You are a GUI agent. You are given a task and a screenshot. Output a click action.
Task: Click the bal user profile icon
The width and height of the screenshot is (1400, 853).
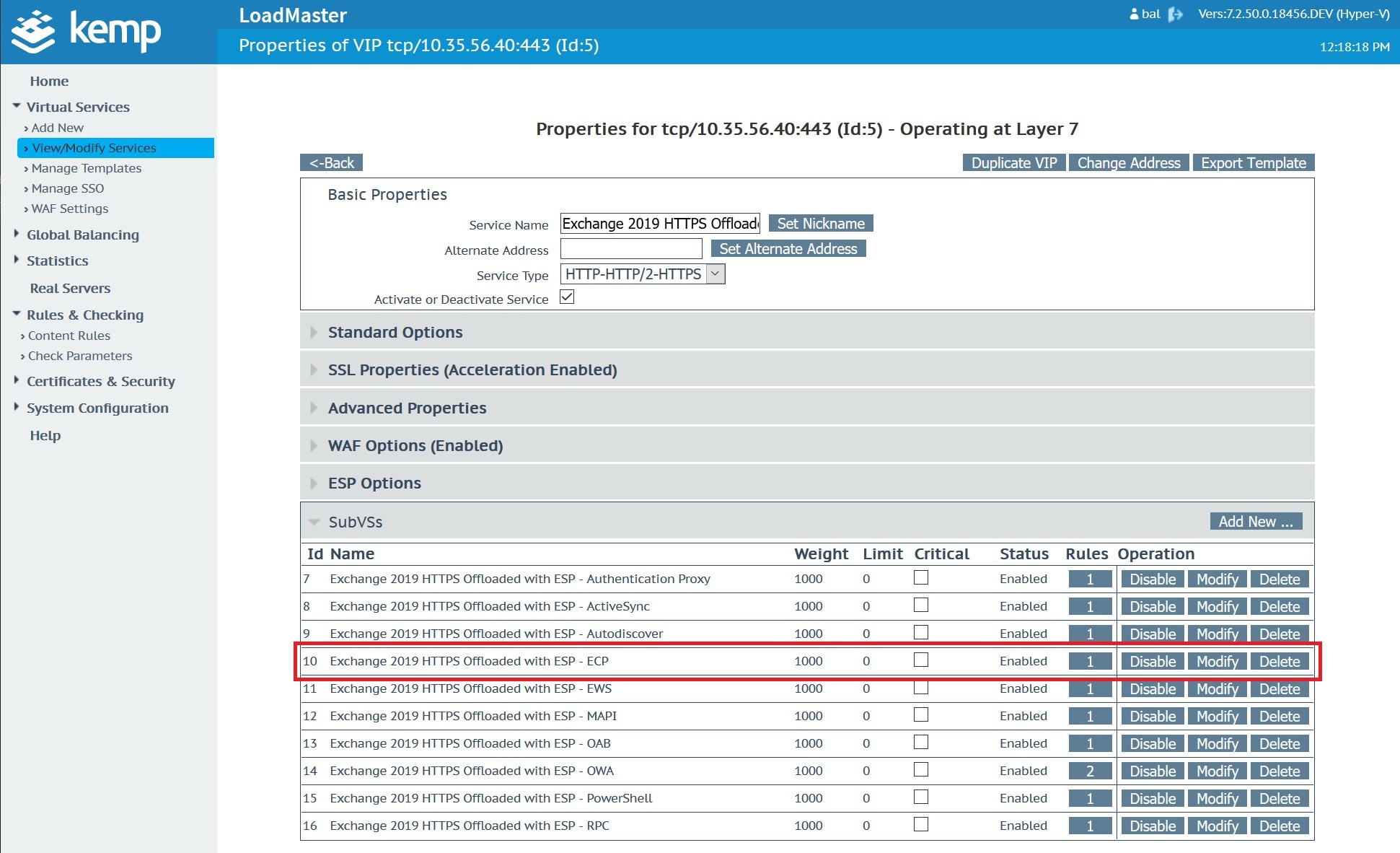tap(1134, 14)
